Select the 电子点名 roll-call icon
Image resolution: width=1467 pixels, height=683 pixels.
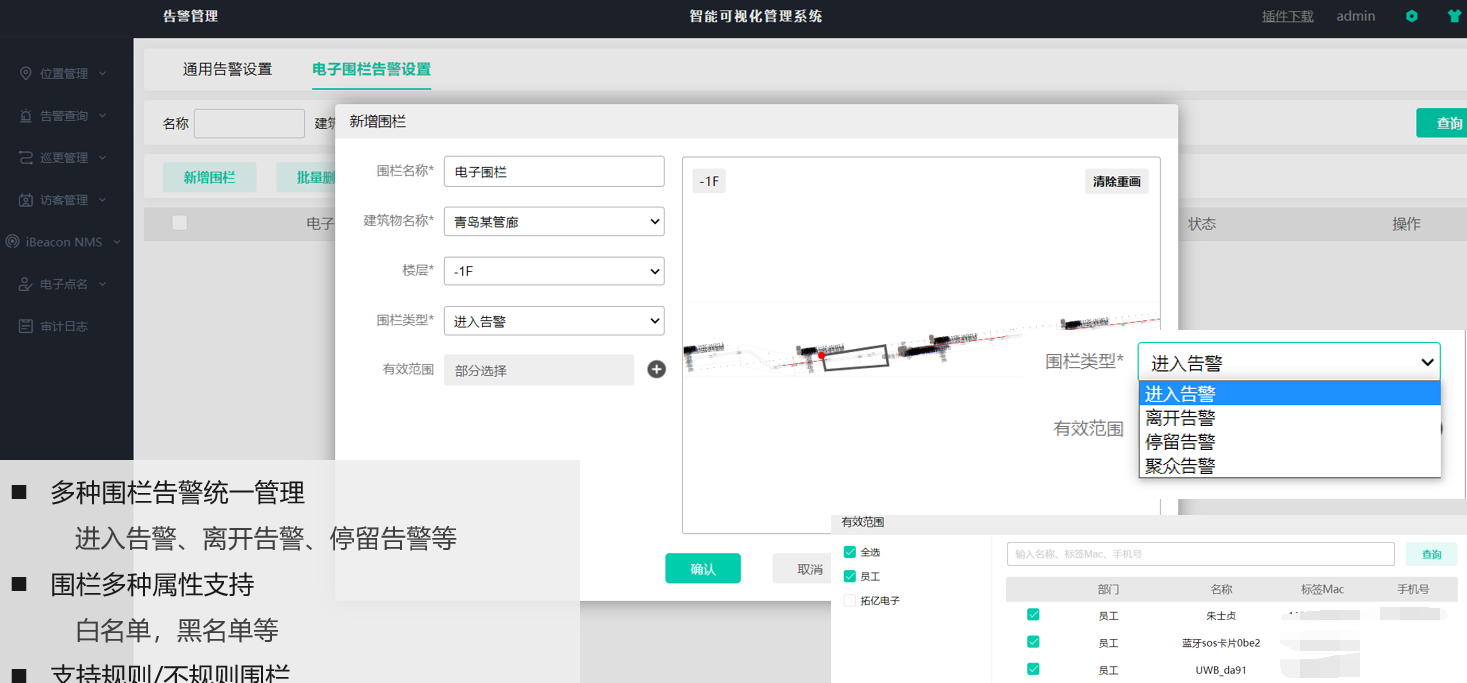point(24,283)
